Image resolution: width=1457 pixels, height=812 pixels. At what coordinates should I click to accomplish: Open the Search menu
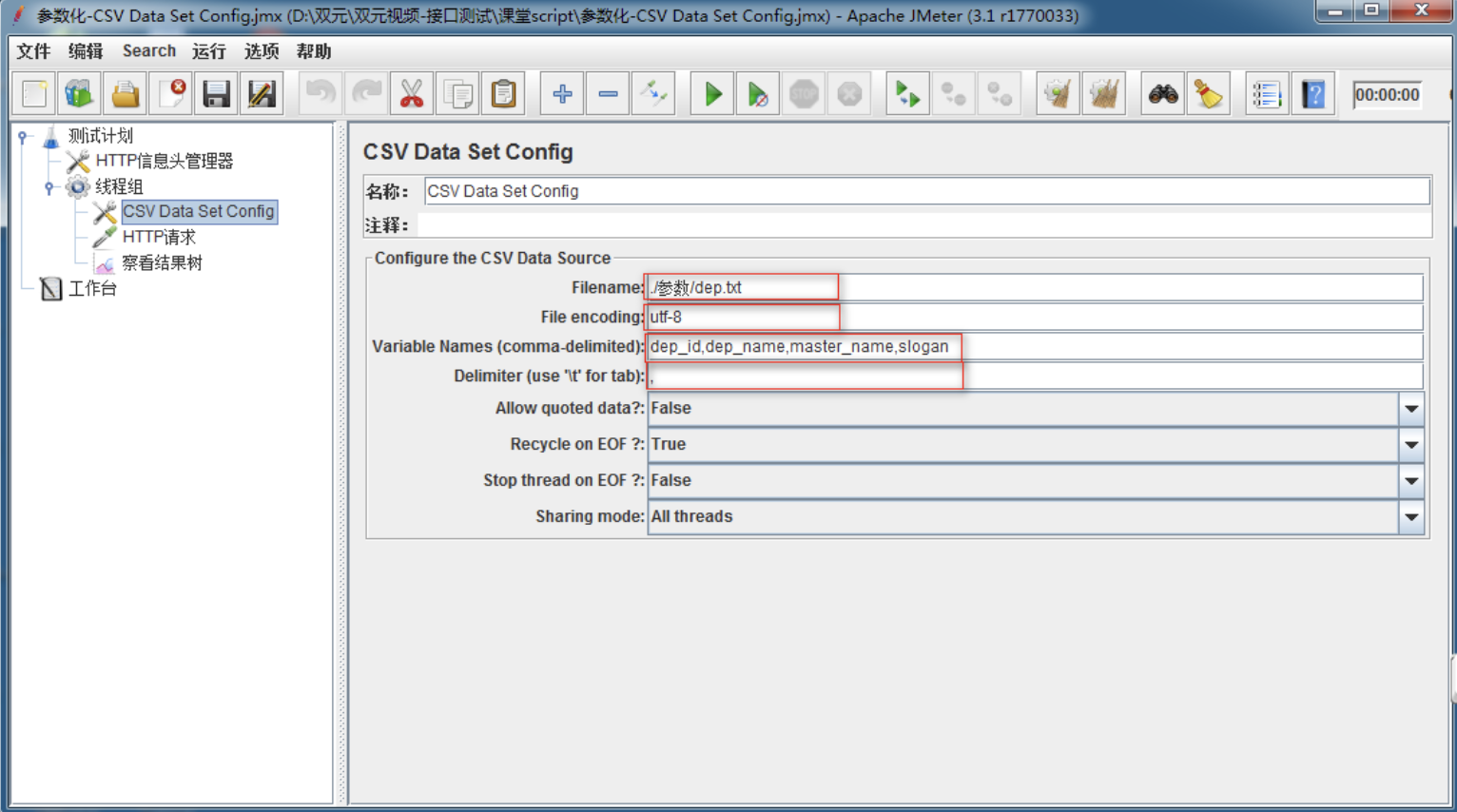(x=149, y=51)
